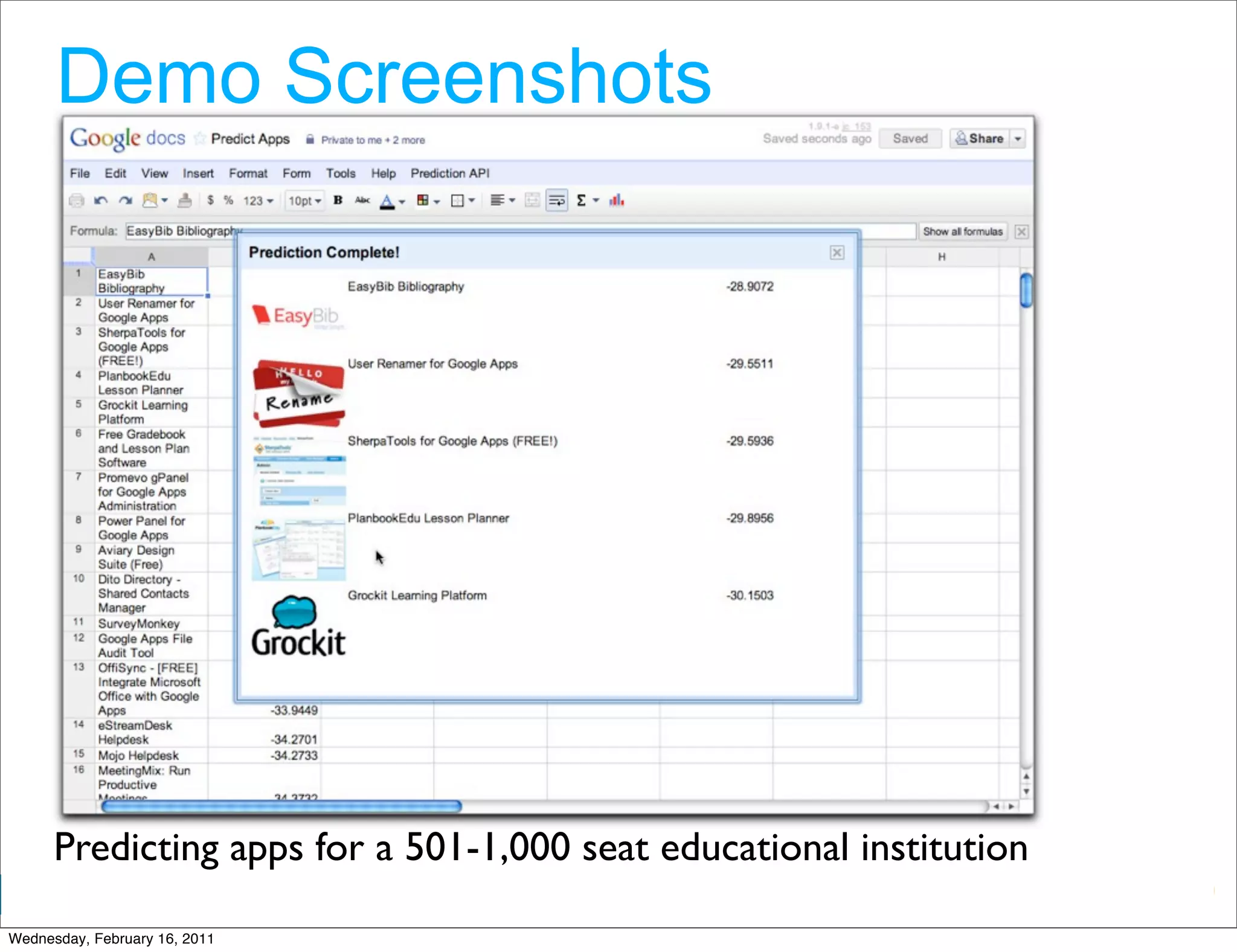Viewport: 1237px width, 952px height.
Task: Open the File menu
Action: coord(80,173)
